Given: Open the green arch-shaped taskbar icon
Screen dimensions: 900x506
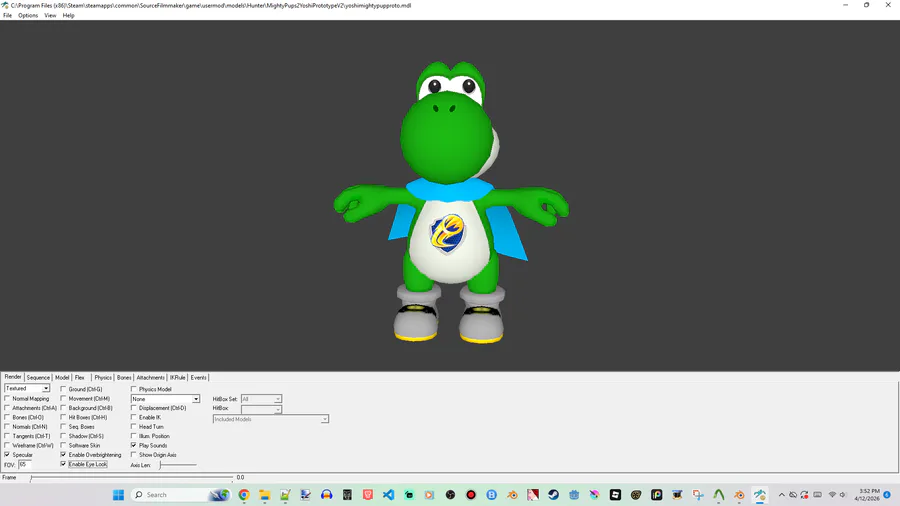Looking at the screenshot, I should point(719,495).
